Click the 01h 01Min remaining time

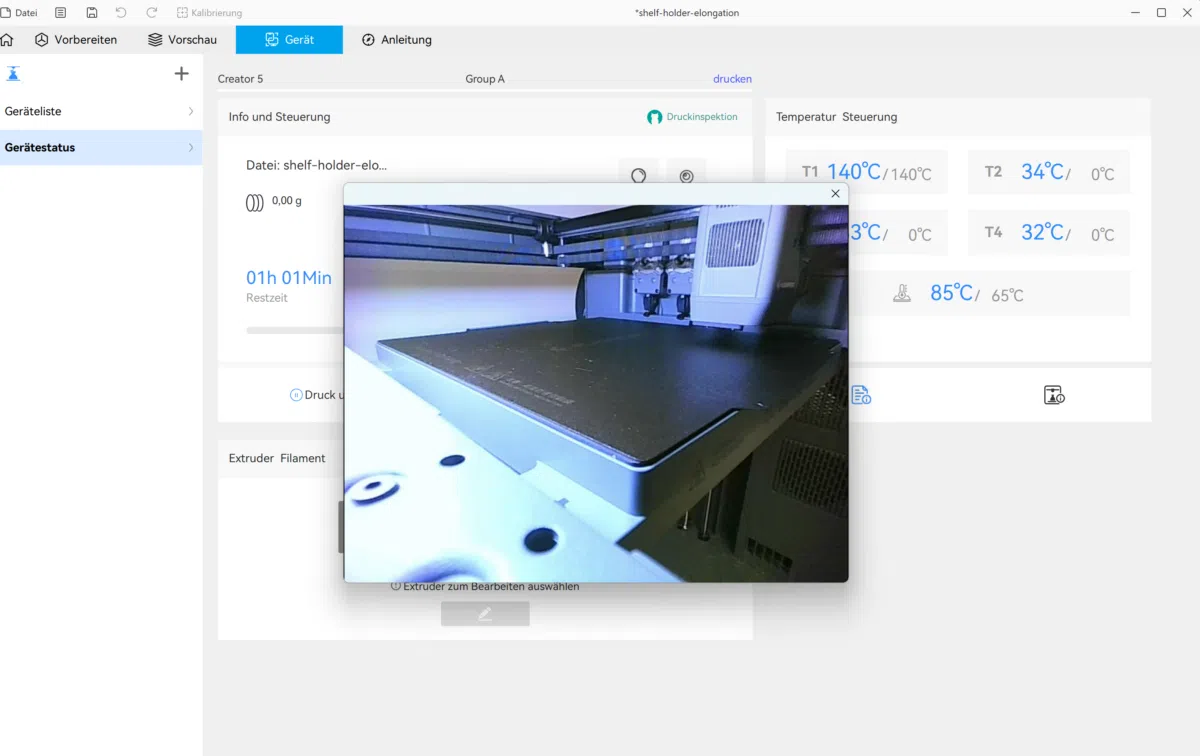289,278
